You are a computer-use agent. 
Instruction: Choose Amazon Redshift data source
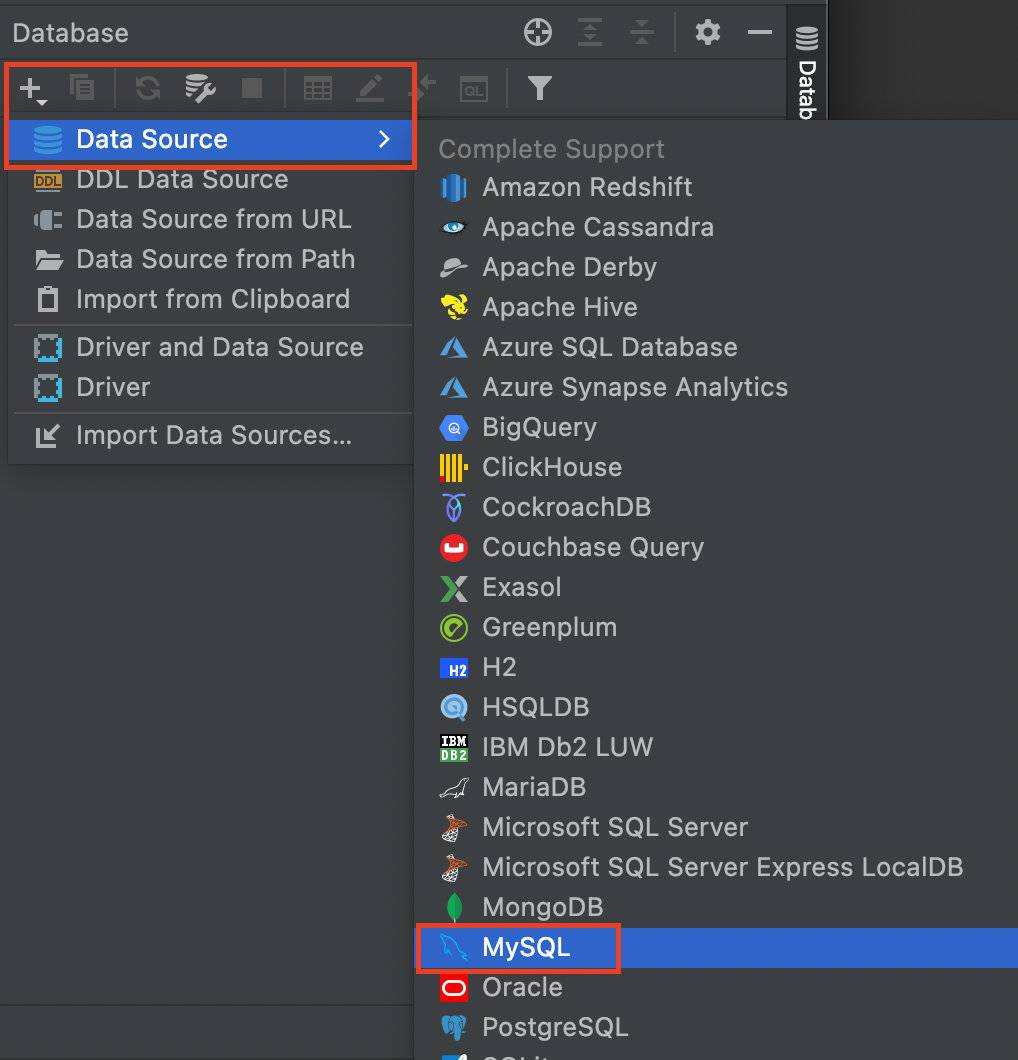pyautogui.click(x=717, y=187)
